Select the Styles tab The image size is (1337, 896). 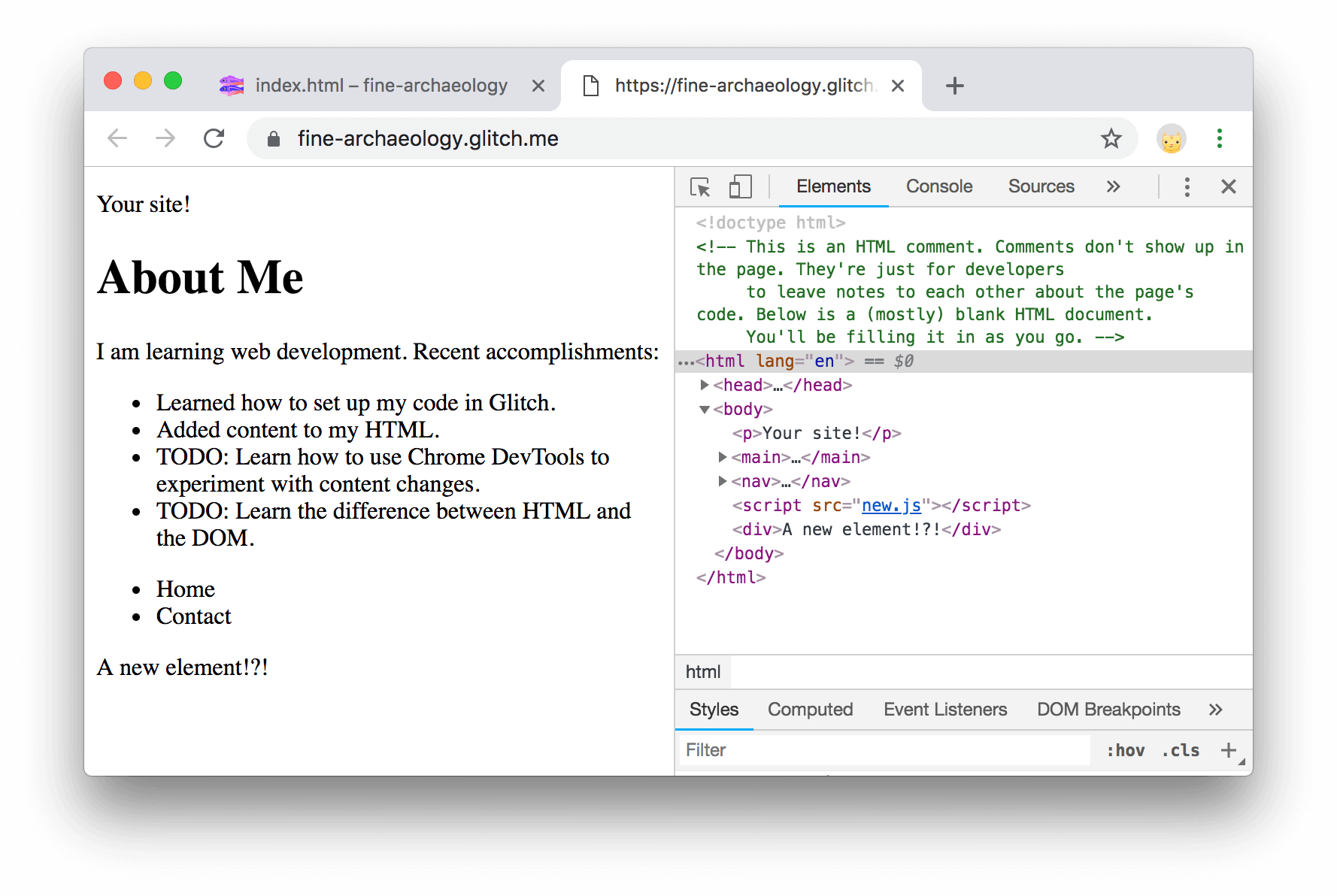click(x=714, y=710)
